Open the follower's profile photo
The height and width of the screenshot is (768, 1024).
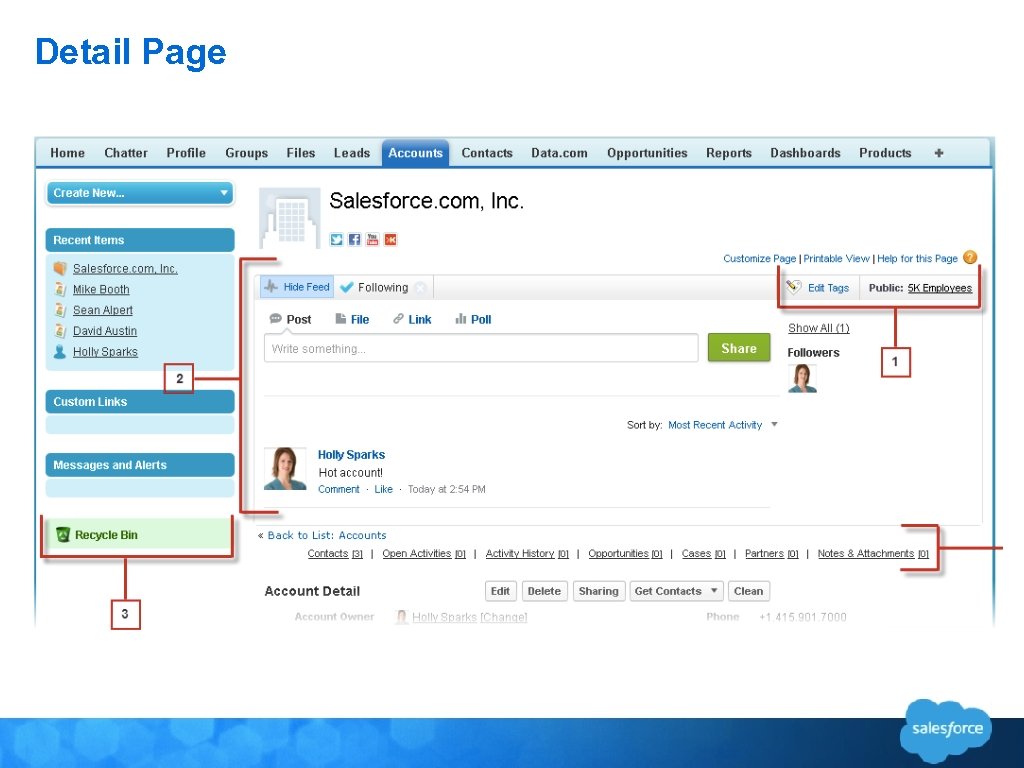tap(802, 378)
